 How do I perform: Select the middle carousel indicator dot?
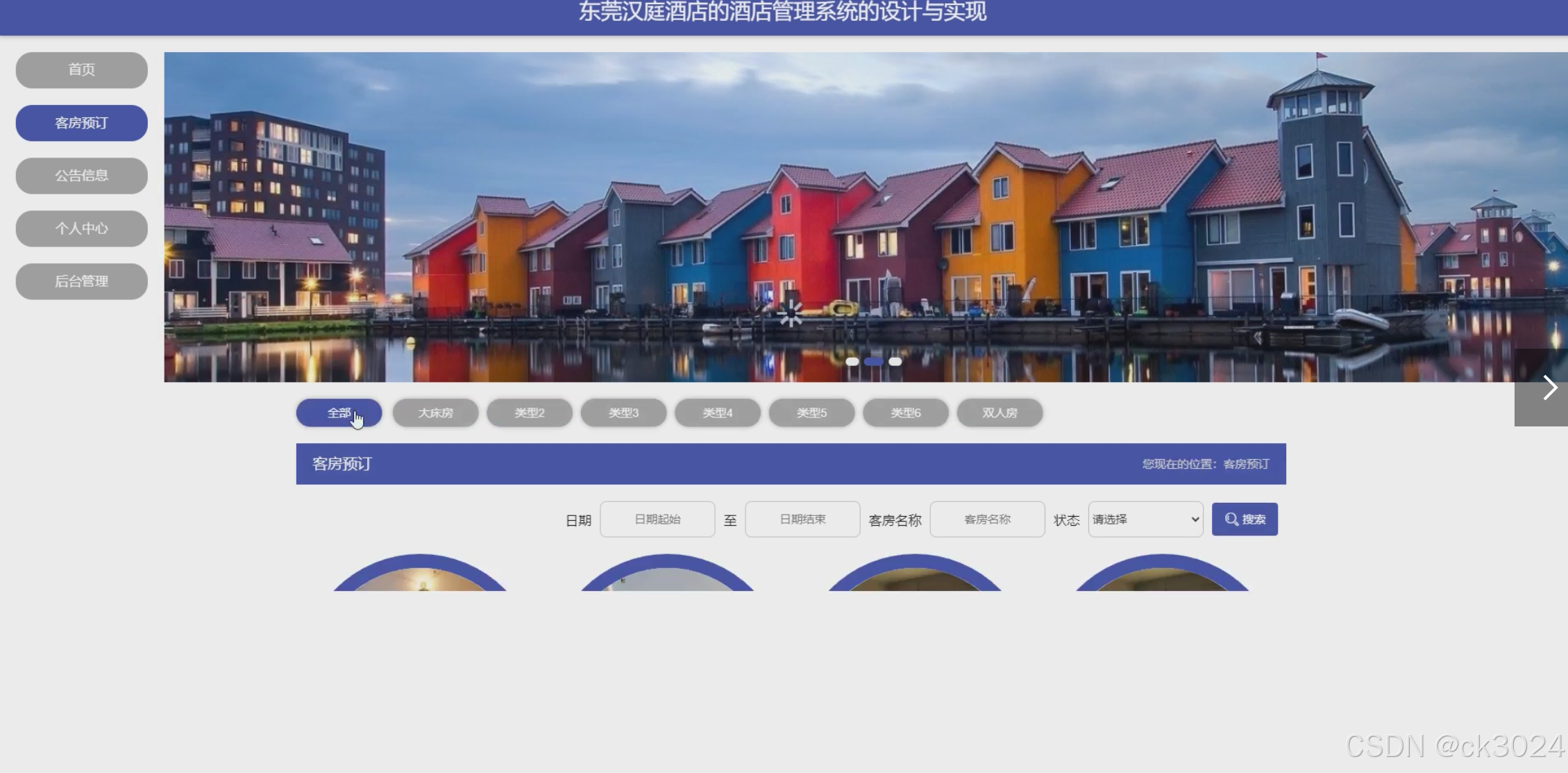[873, 361]
